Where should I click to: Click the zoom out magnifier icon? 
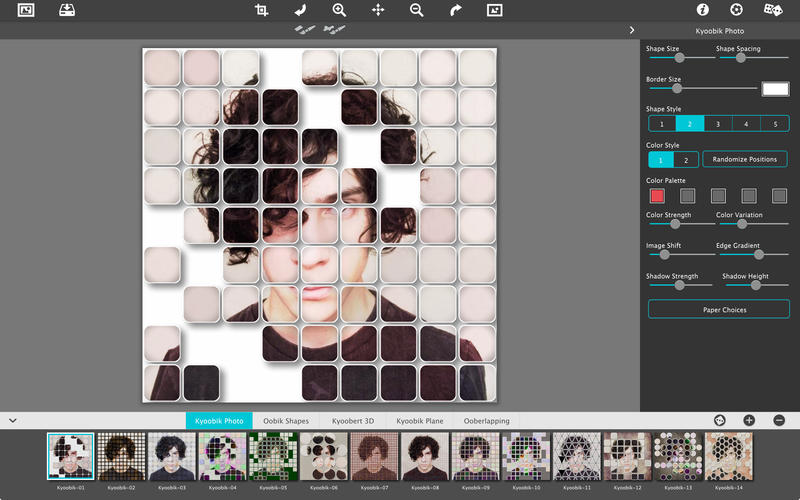coord(417,10)
